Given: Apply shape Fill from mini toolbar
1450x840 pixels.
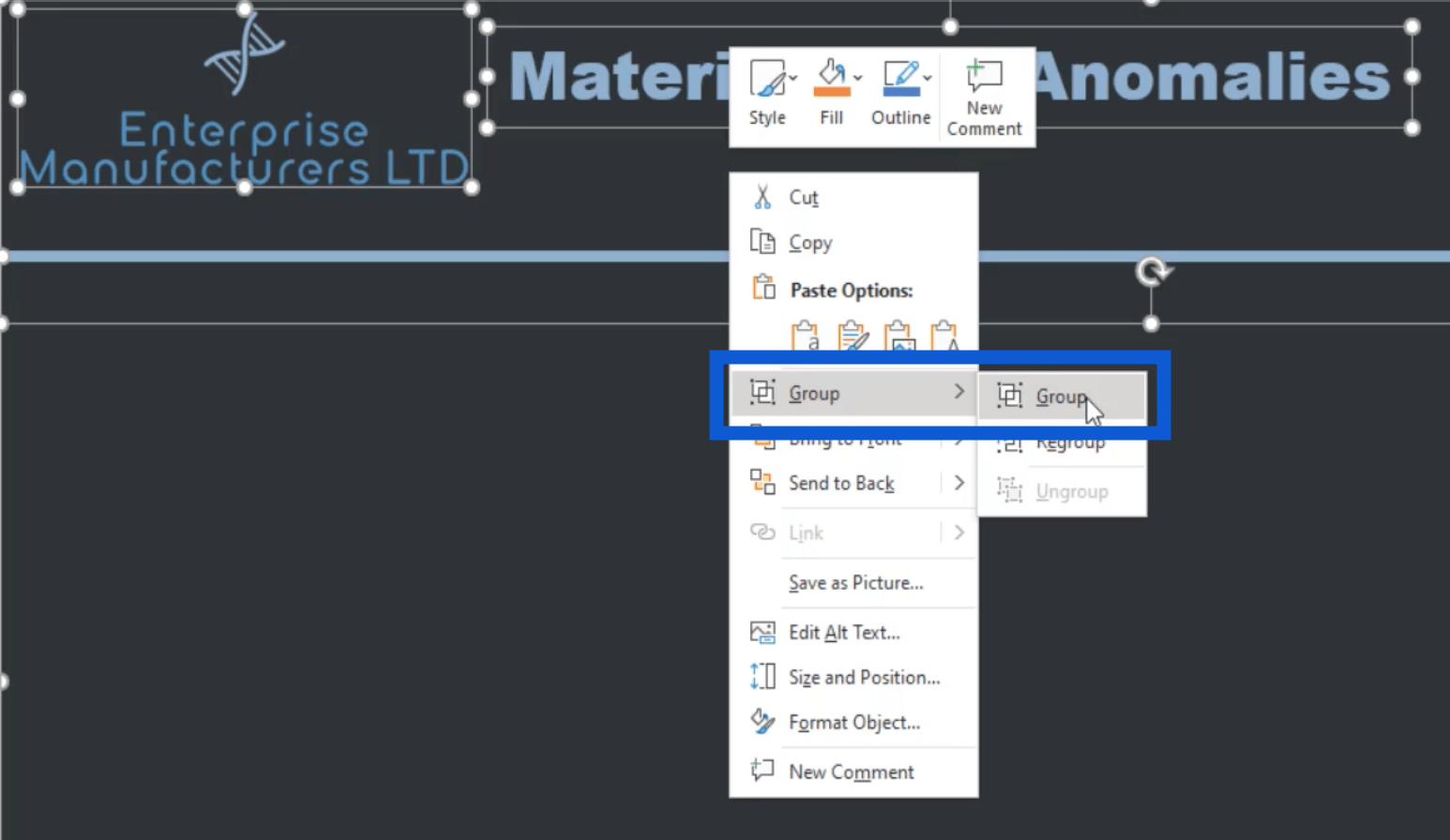Looking at the screenshot, I should [x=831, y=92].
